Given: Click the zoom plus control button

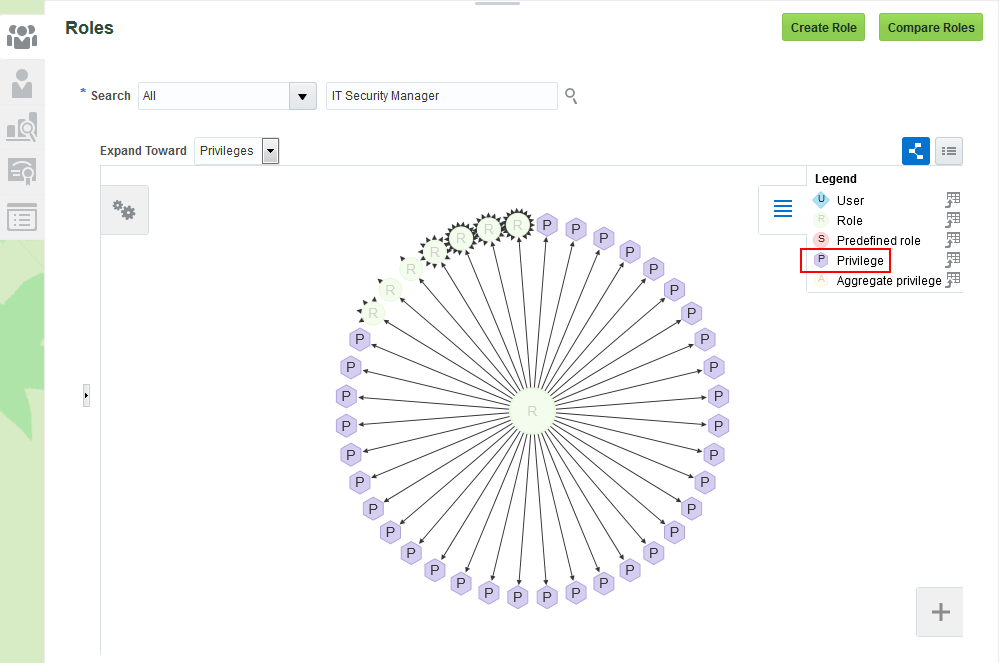Looking at the screenshot, I should point(940,612).
